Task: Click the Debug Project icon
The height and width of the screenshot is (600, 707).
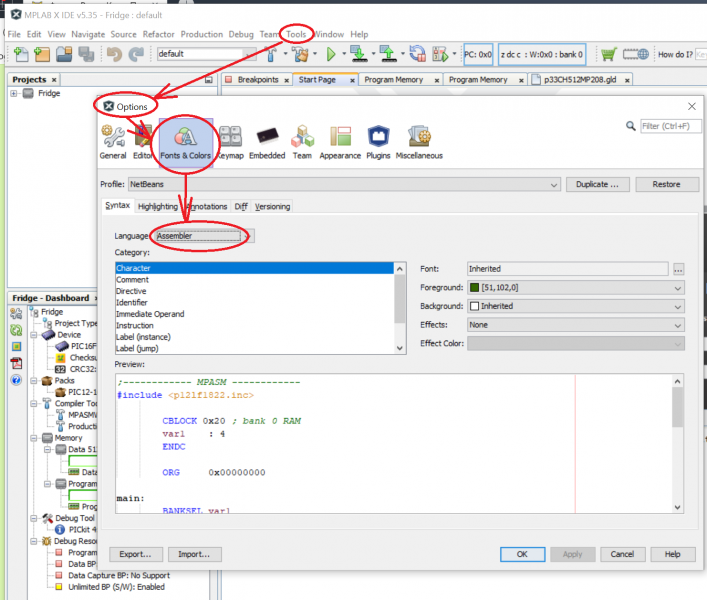Action: (x=440, y=54)
